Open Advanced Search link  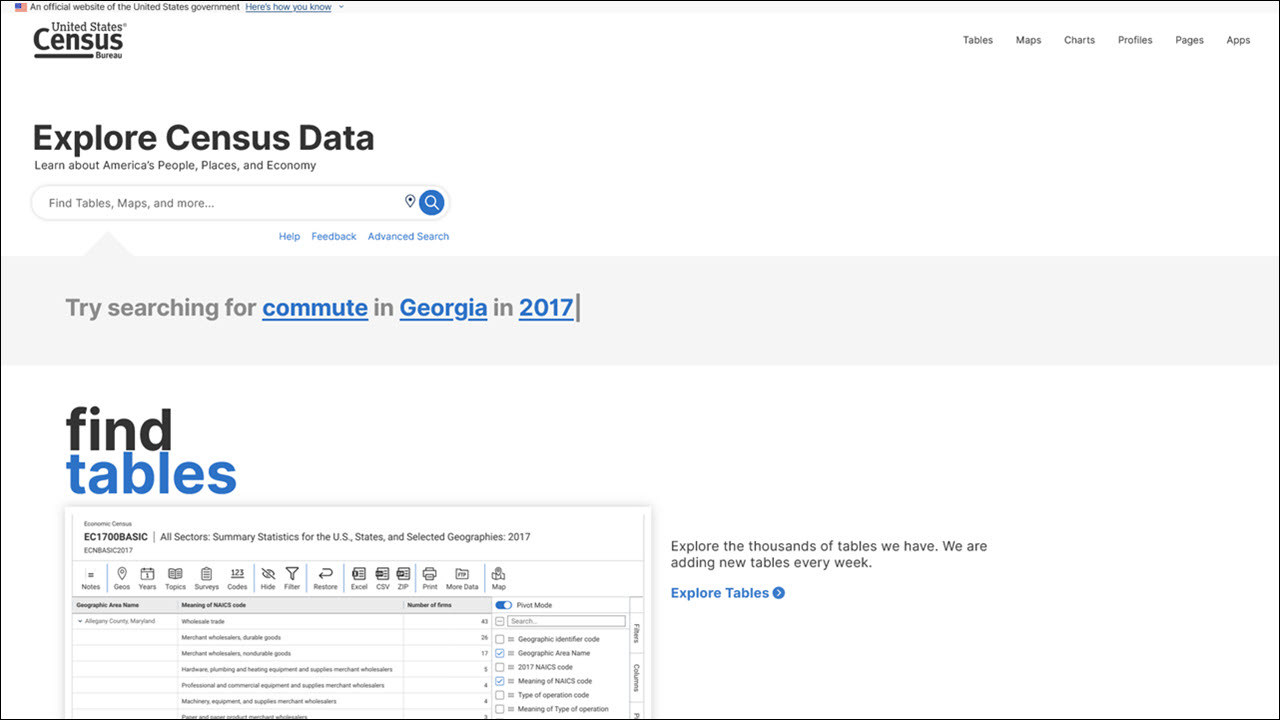point(408,237)
